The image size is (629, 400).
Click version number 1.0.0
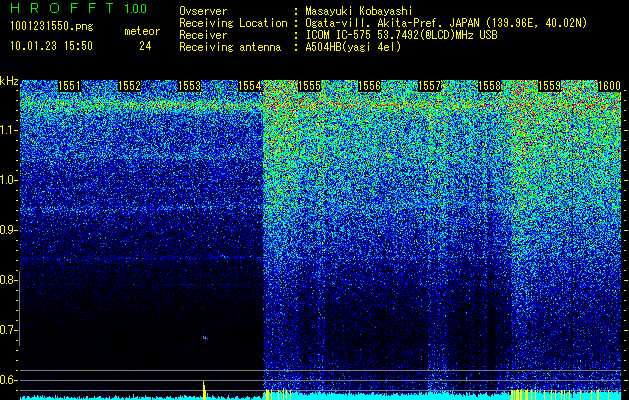135,9
